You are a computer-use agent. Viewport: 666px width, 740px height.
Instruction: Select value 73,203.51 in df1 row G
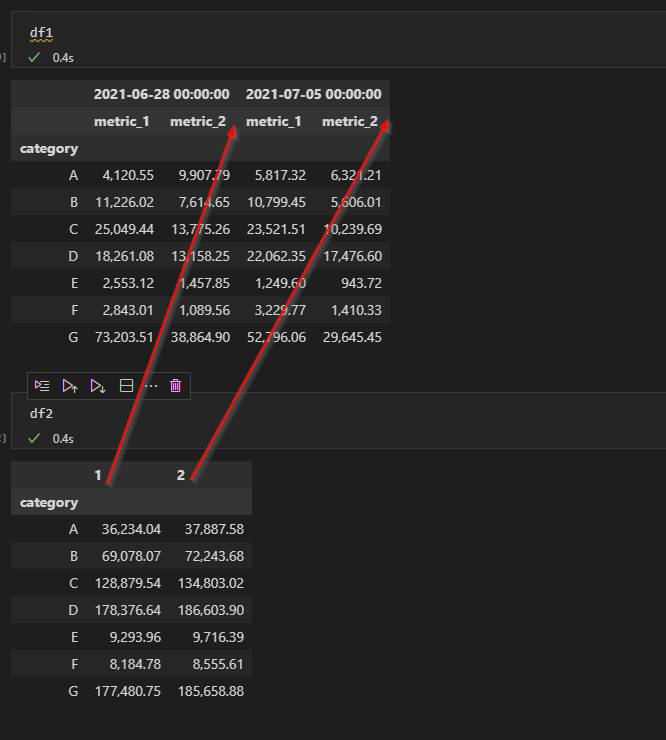tap(124, 337)
